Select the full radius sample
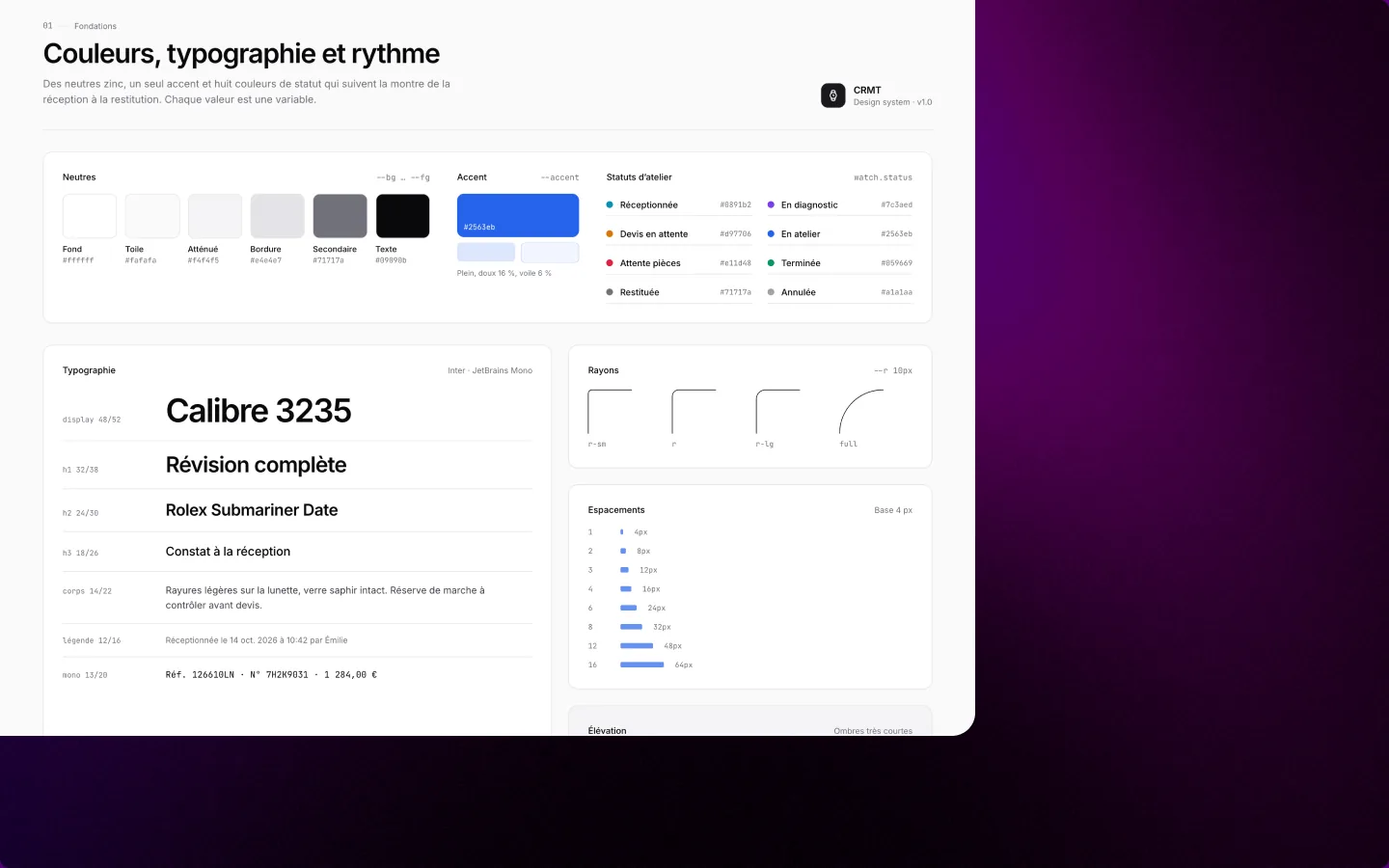Screen dimensions: 1389x868 pyautogui.click(x=862, y=412)
